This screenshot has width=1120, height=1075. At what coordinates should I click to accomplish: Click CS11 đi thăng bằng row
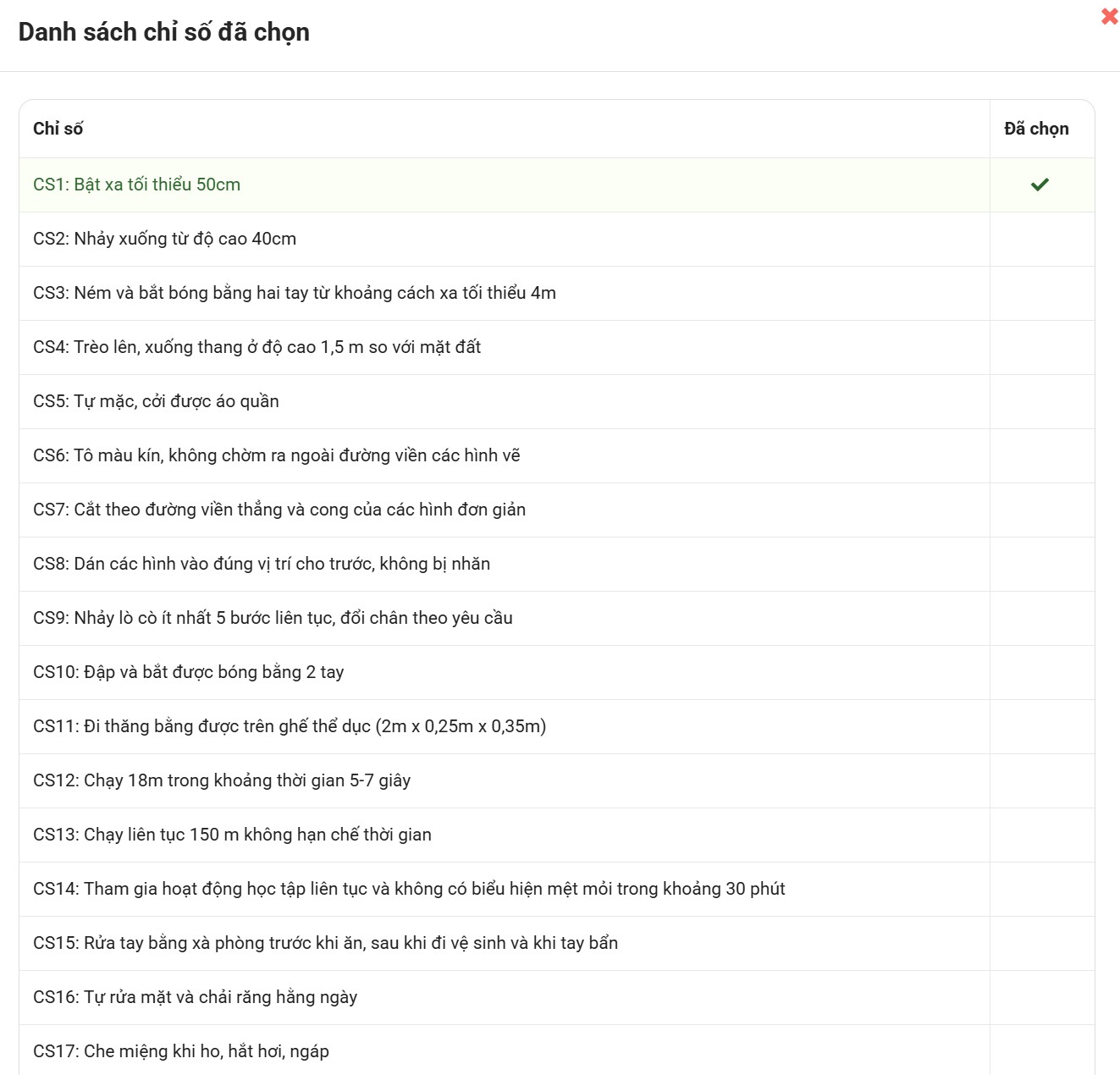click(290, 726)
